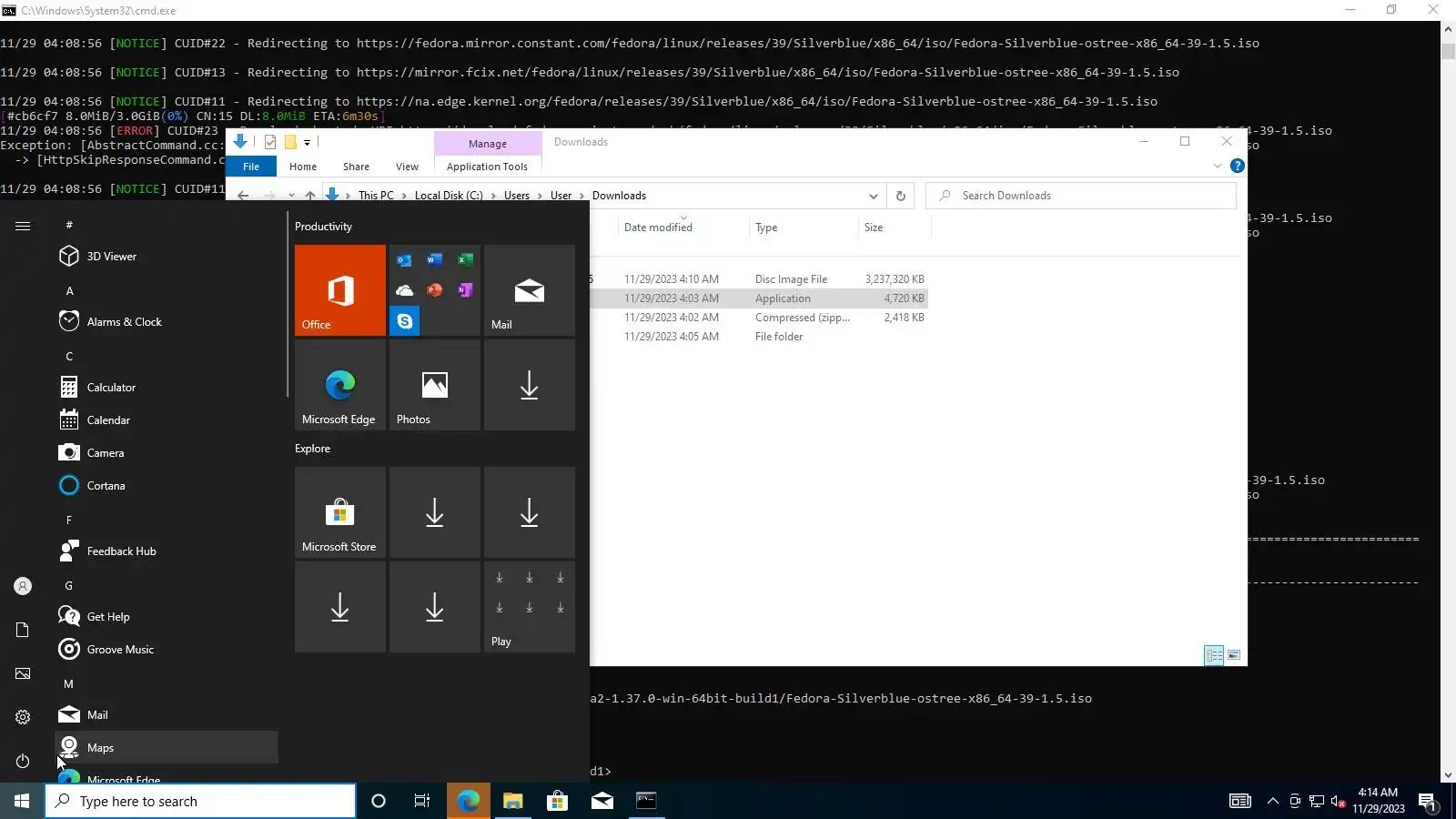This screenshot has height=819, width=1456.
Task: Sort files by Date modified column
Action: click(684, 227)
